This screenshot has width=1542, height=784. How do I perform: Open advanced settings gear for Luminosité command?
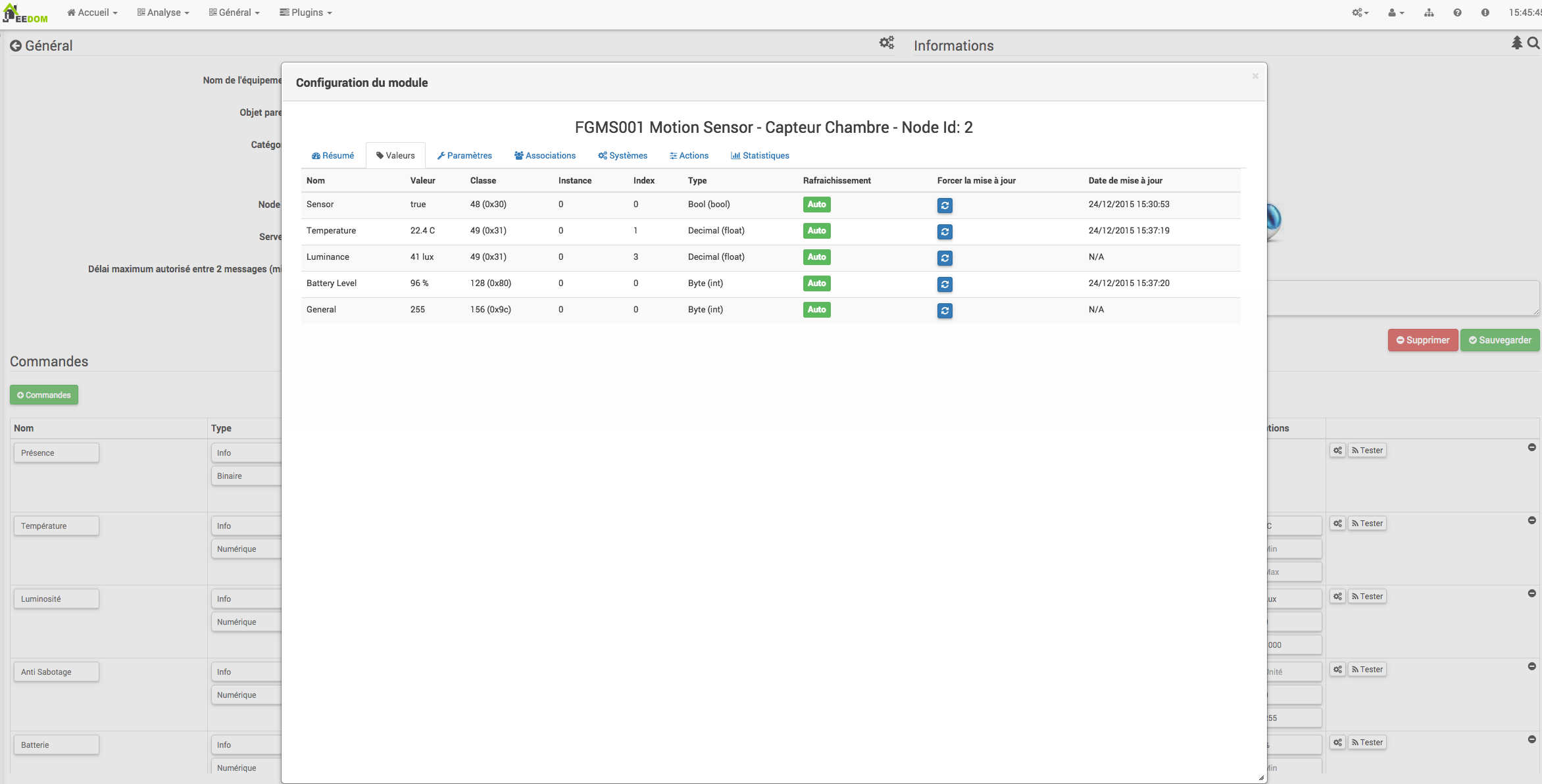(1337, 597)
